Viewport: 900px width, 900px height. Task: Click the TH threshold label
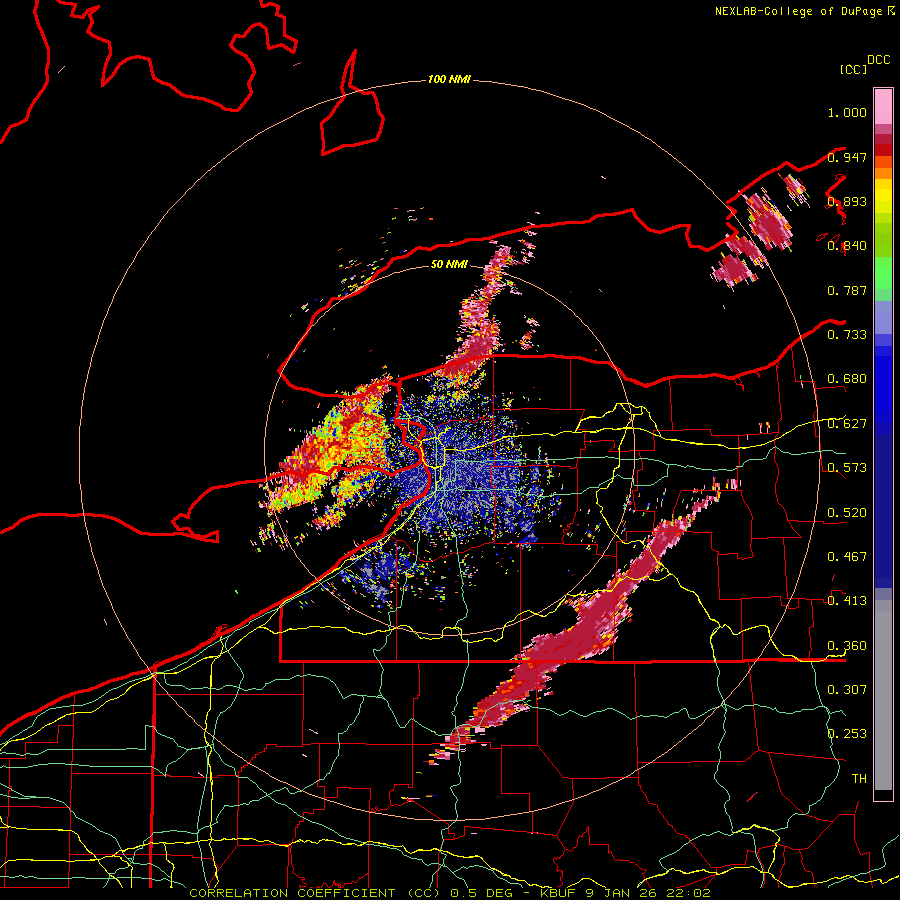coord(859,779)
